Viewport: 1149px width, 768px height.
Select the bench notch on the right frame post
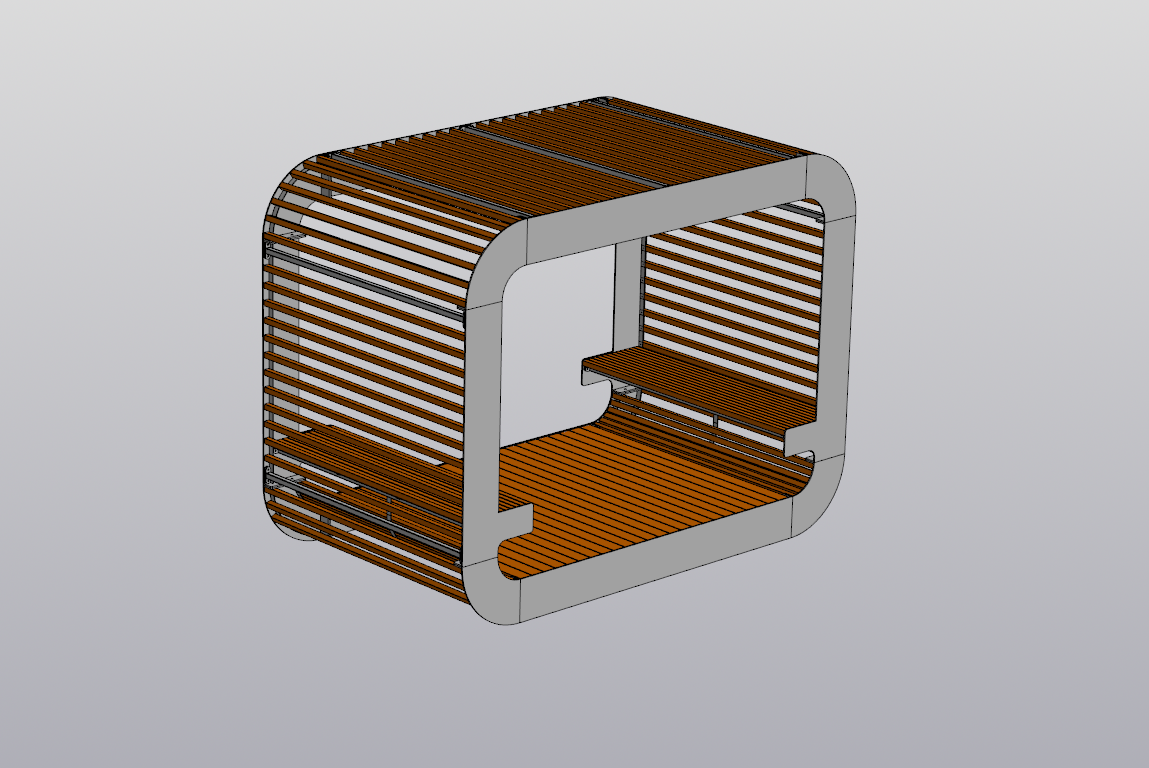(800, 440)
